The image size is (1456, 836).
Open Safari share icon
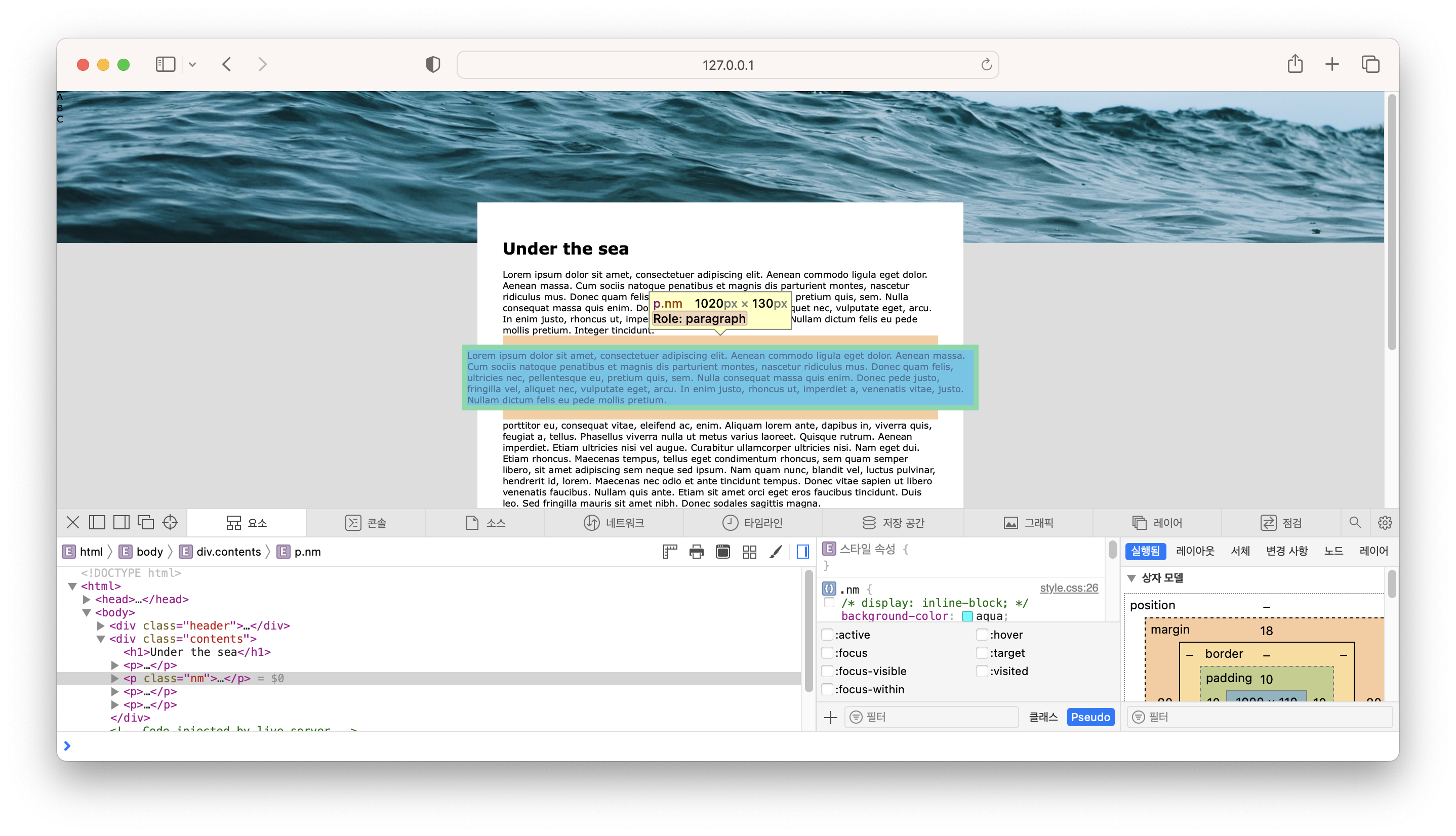[x=1295, y=63]
